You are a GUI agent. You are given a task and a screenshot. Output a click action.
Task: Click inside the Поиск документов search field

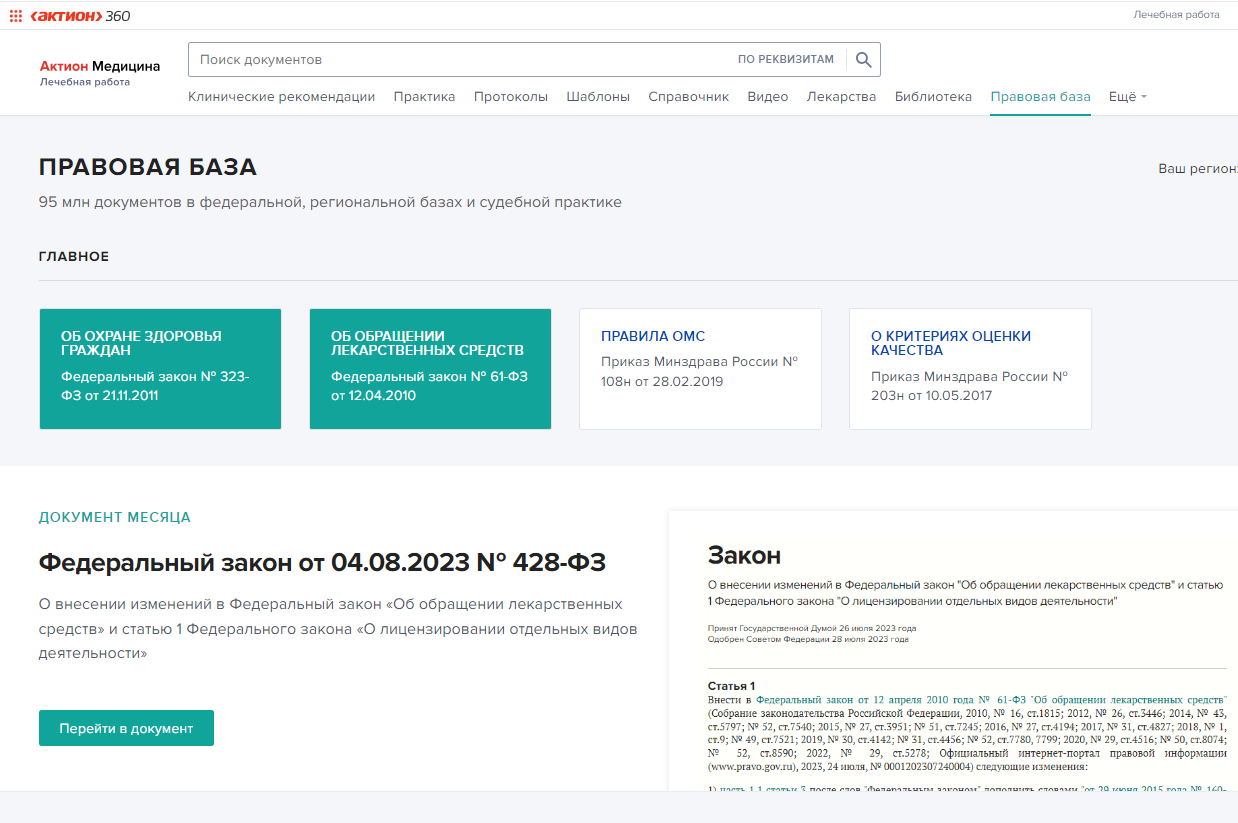tap(460, 60)
